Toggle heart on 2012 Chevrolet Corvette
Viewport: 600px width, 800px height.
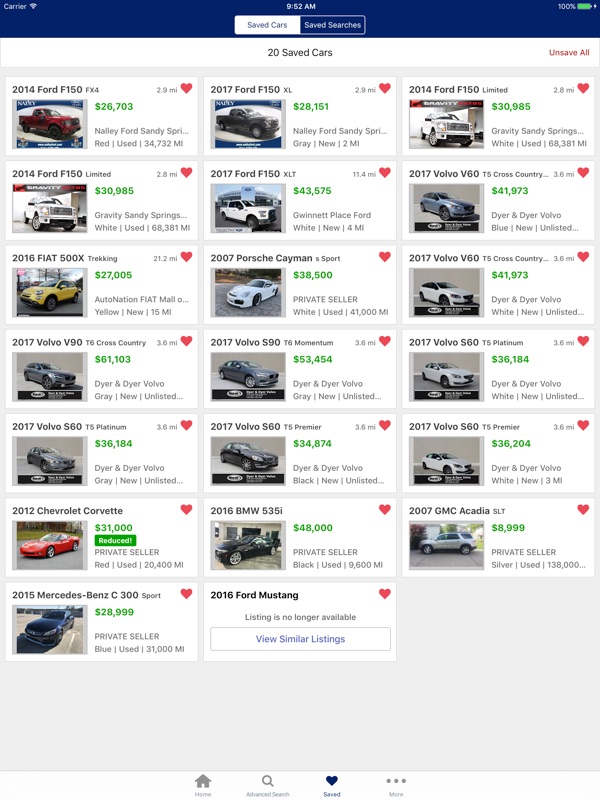[187, 509]
